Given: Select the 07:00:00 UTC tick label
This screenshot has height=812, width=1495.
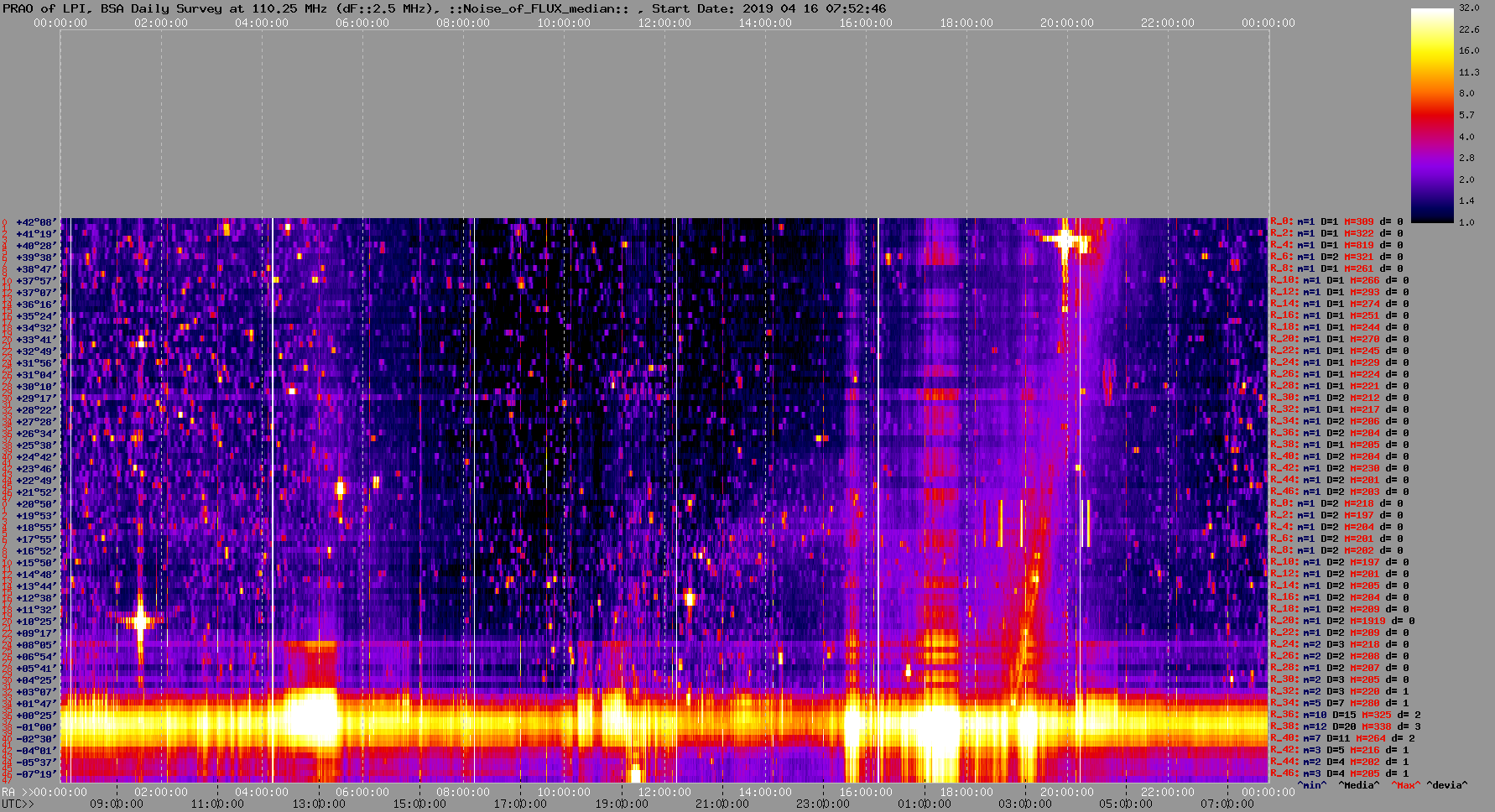Looking at the screenshot, I should pos(1227,804).
